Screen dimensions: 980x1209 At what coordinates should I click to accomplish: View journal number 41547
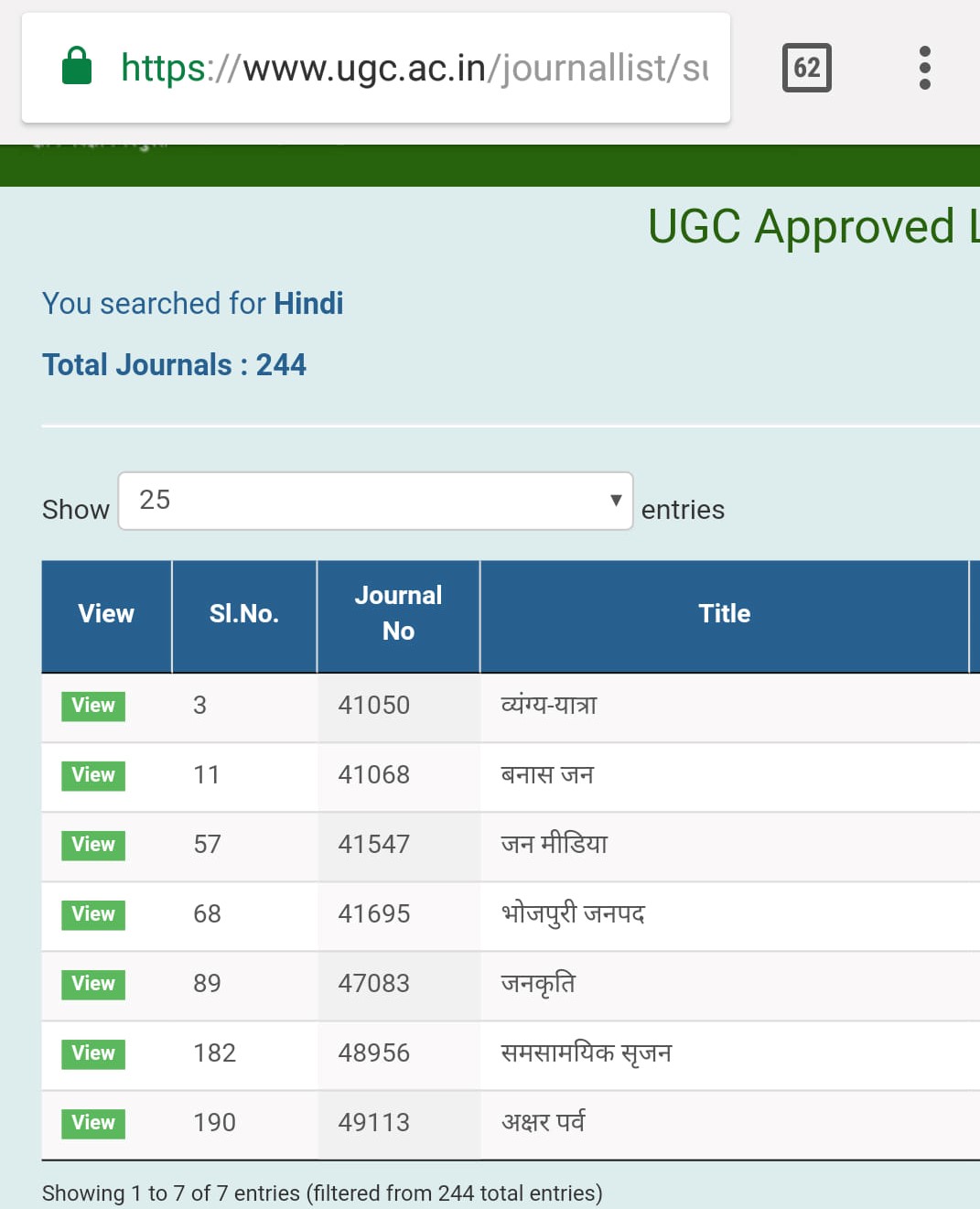[93, 845]
